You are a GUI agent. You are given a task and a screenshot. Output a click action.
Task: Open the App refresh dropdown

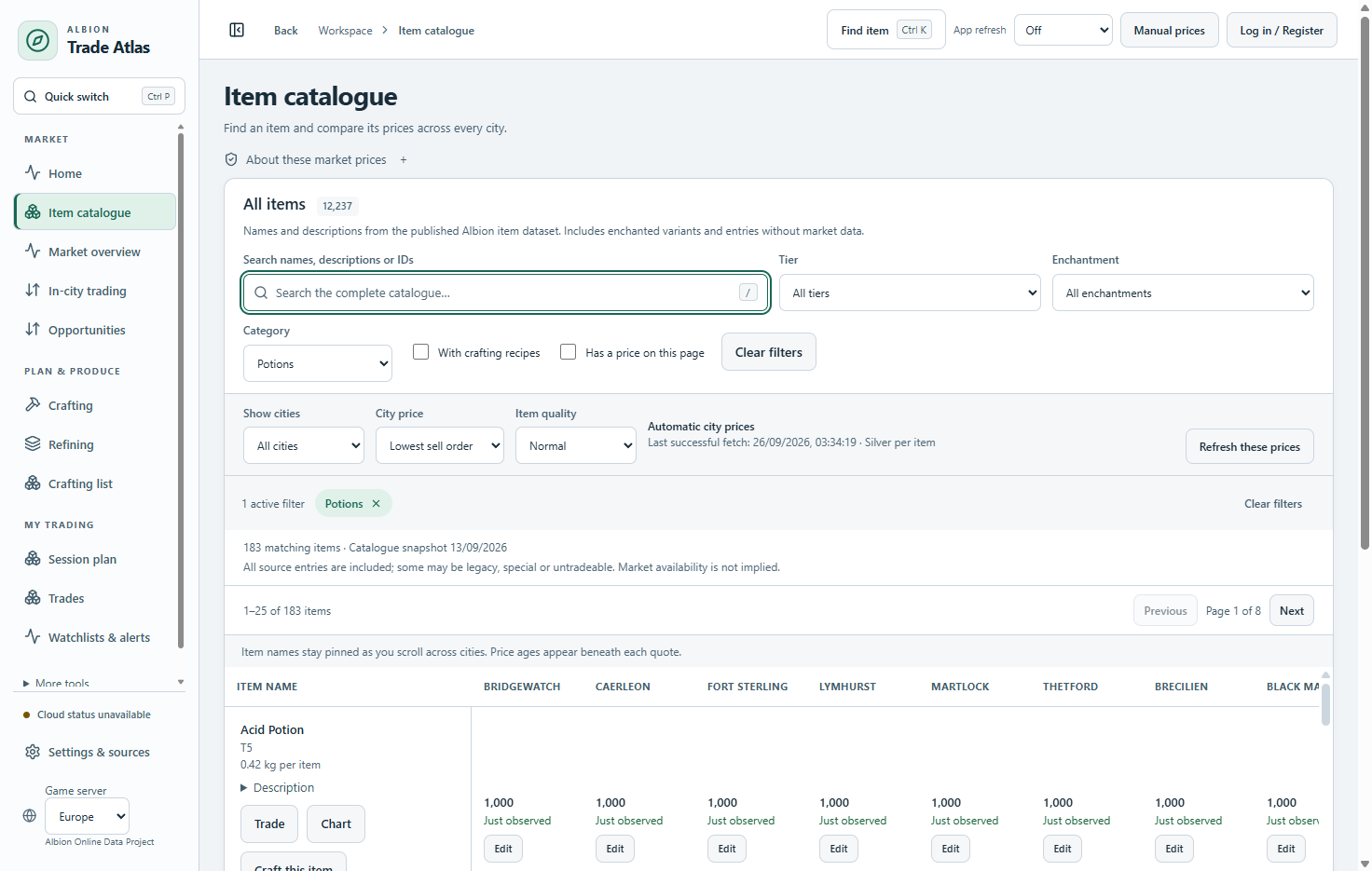(1063, 30)
